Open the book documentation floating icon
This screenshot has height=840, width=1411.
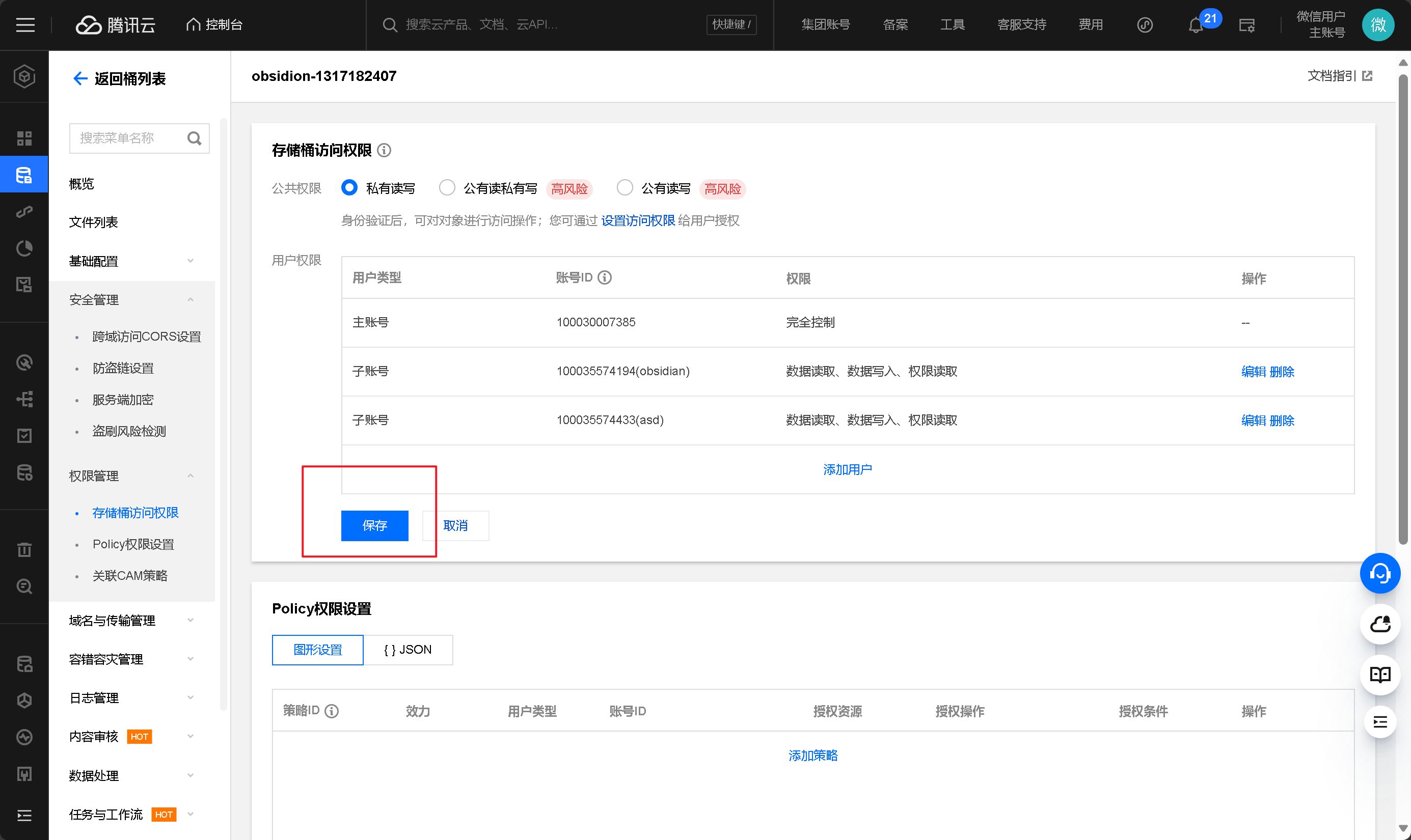(1380, 674)
